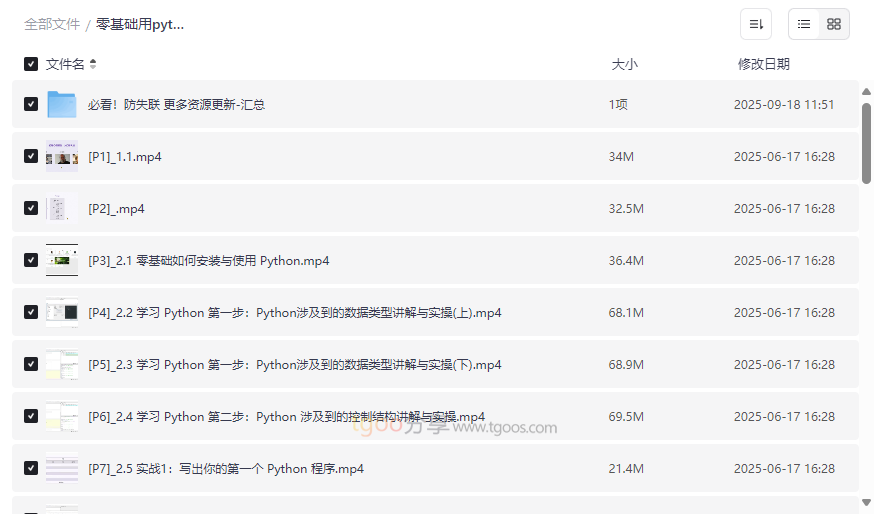This screenshot has height=514, width=874.
Task: Click the 大小 column header
Action: pyautogui.click(x=624, y=64)
